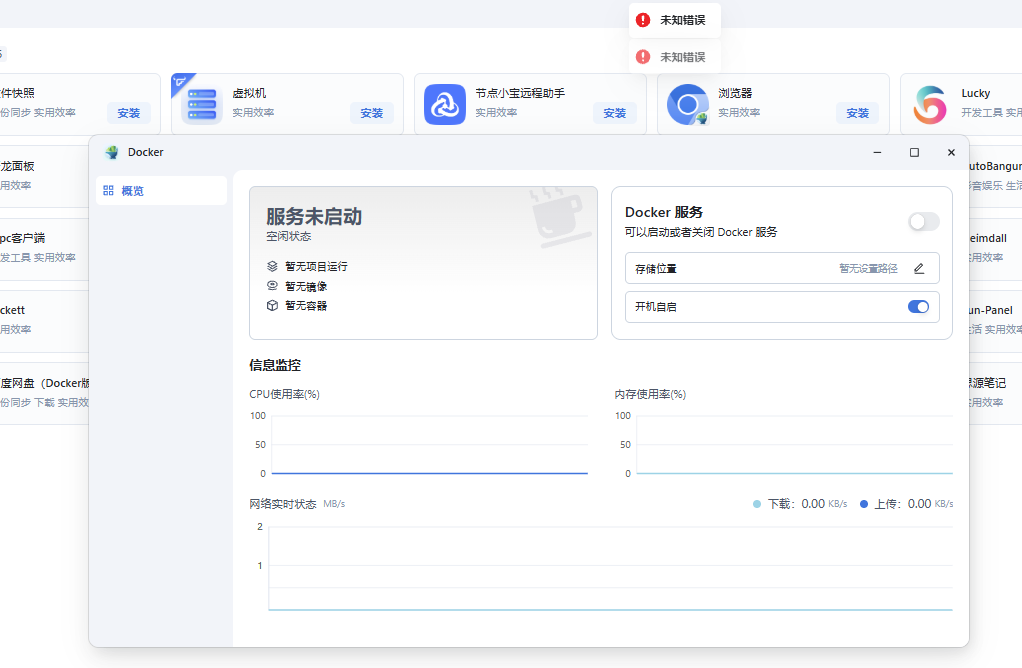Disable the 开机自启 toggle

coord(918,307)
